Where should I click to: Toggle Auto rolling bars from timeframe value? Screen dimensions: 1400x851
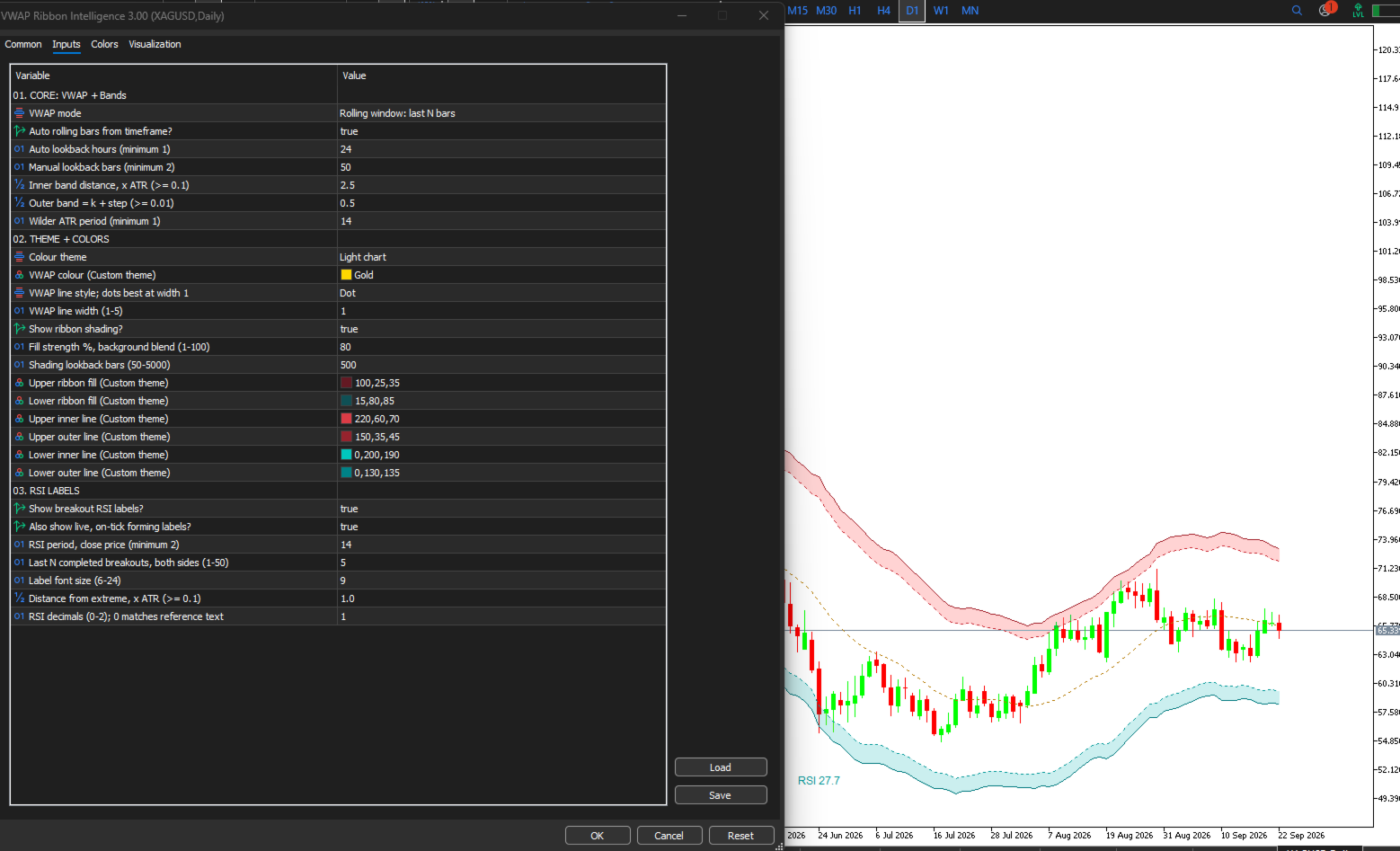[x=501, y=131]
